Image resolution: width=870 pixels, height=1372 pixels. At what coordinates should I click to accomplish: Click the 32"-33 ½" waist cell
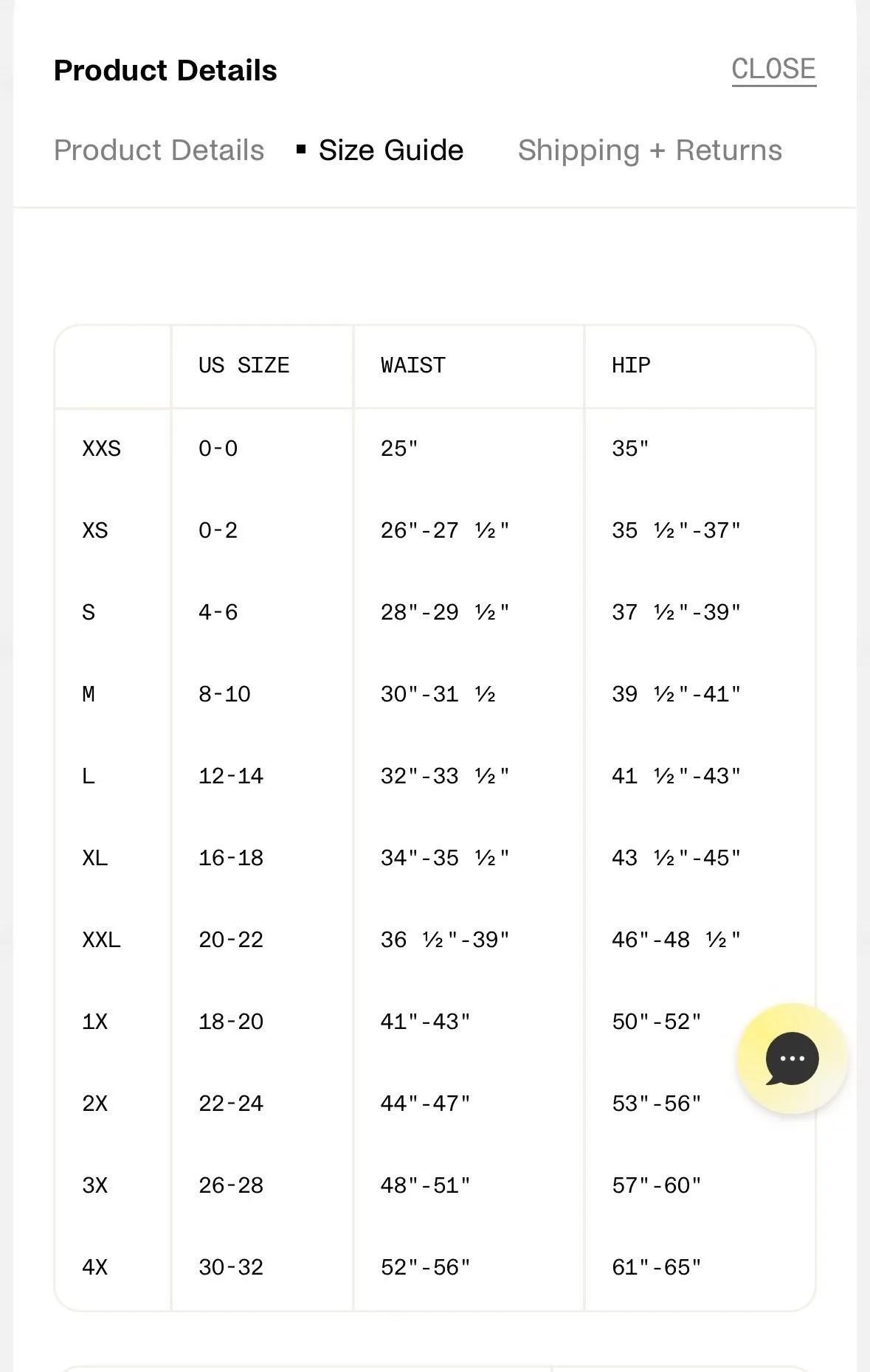pyautogui.click(x=445, y=776)
